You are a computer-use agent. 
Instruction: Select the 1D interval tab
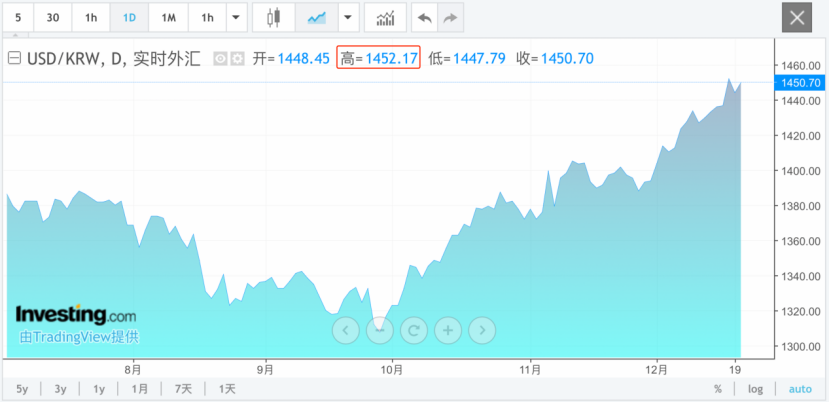coord(129,18)
